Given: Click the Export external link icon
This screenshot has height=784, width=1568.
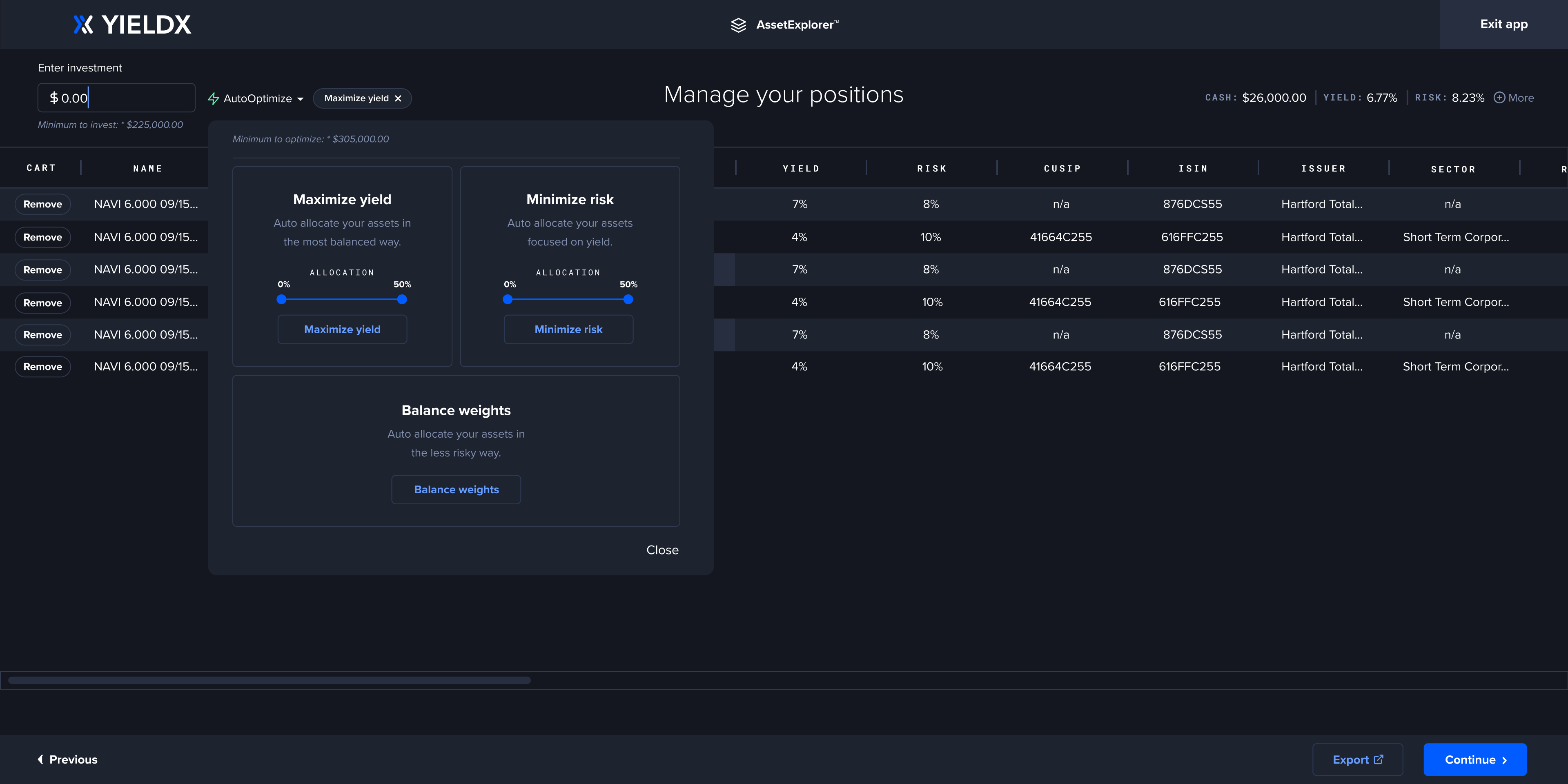Looking at the screenshot, I should coord(1379,759).
